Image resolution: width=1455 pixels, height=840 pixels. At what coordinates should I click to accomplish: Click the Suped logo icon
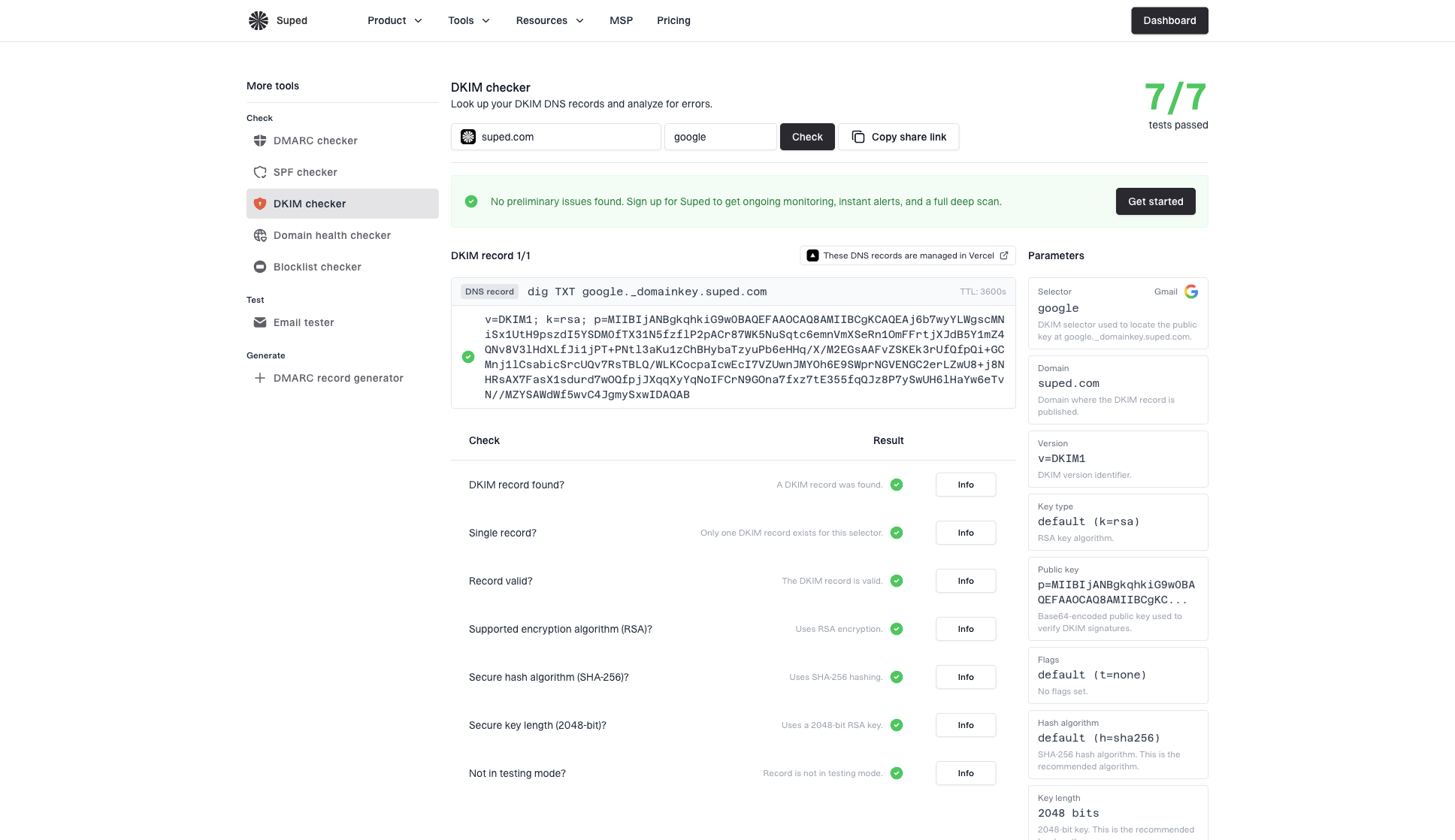coord(259,20)
